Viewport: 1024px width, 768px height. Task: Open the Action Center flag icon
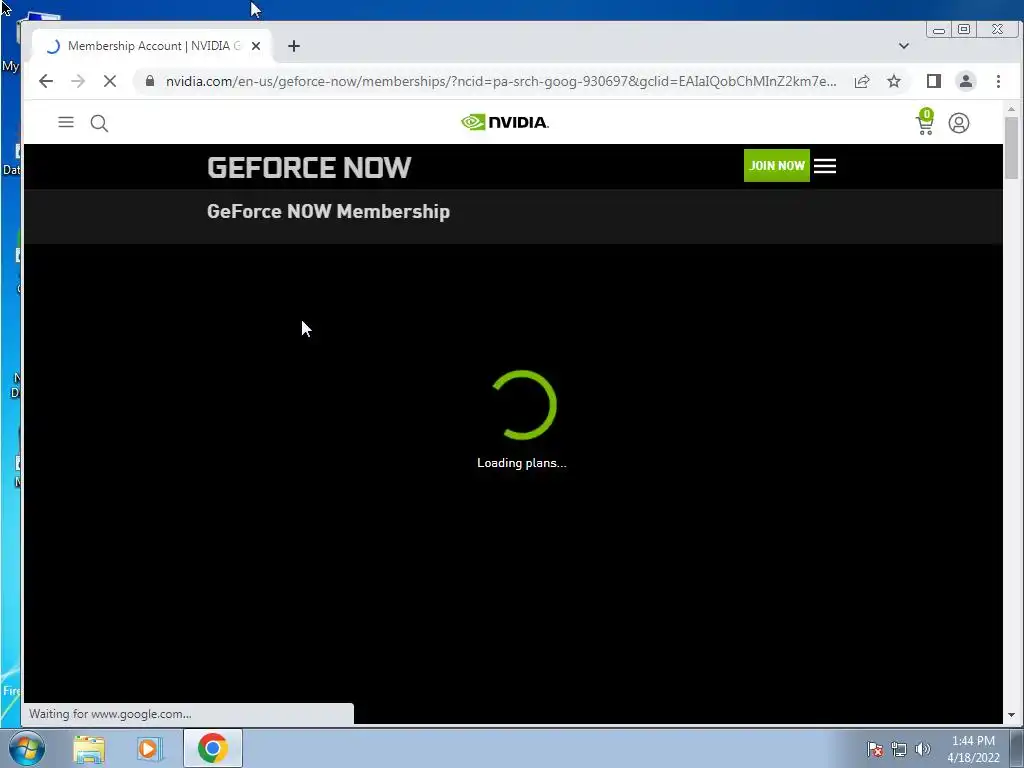[x=875, y=749]
